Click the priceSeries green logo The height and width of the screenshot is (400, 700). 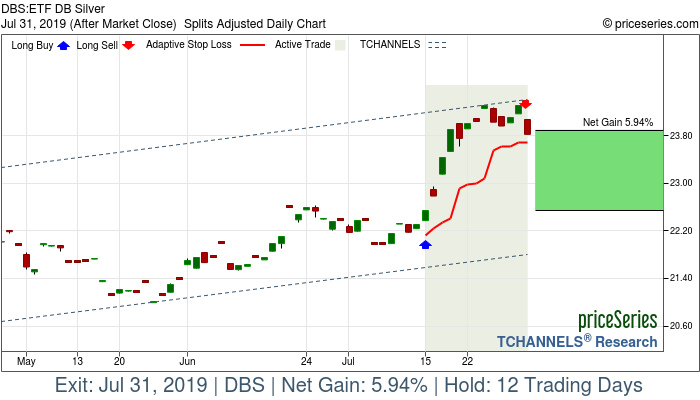(617, 321)
